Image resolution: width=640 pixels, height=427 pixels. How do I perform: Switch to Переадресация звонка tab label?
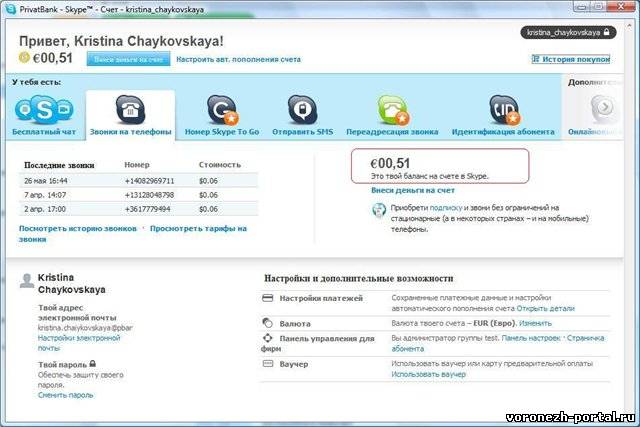click(x=392, y=132)
